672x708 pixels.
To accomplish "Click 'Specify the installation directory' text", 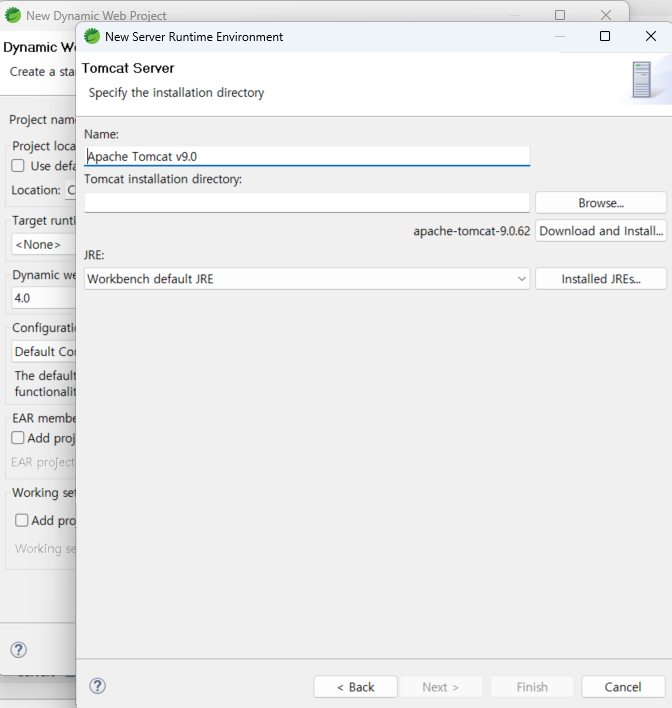I will point(176,93).
